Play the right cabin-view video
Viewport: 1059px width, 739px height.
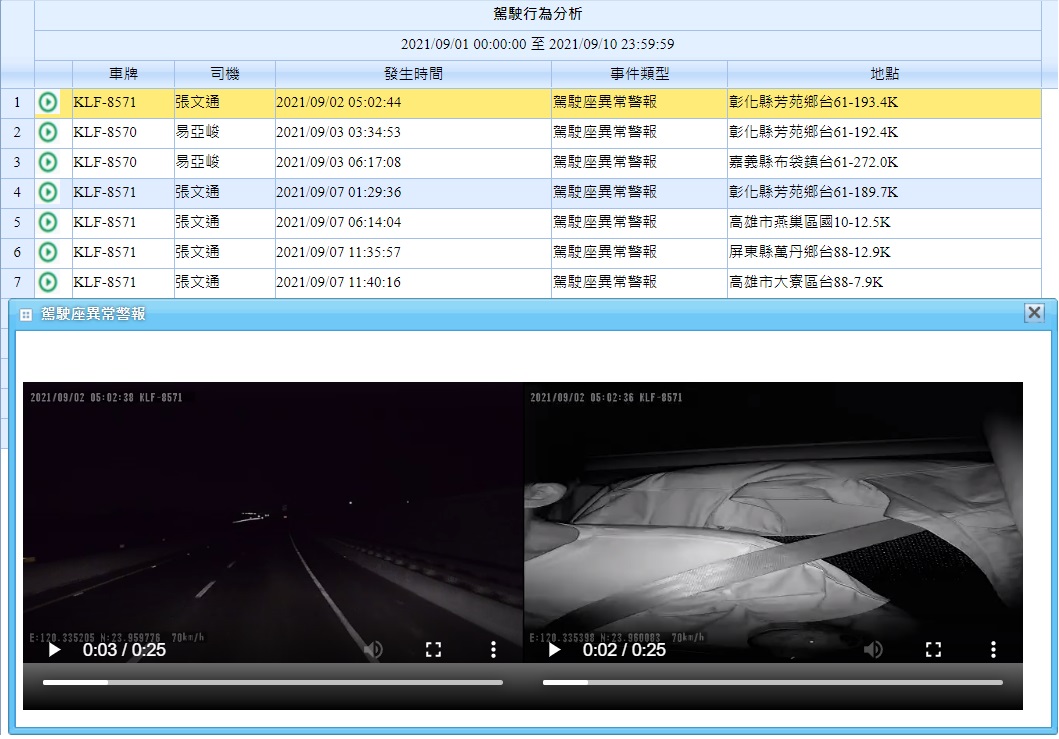pyautogui.click(x=554, y=650)
